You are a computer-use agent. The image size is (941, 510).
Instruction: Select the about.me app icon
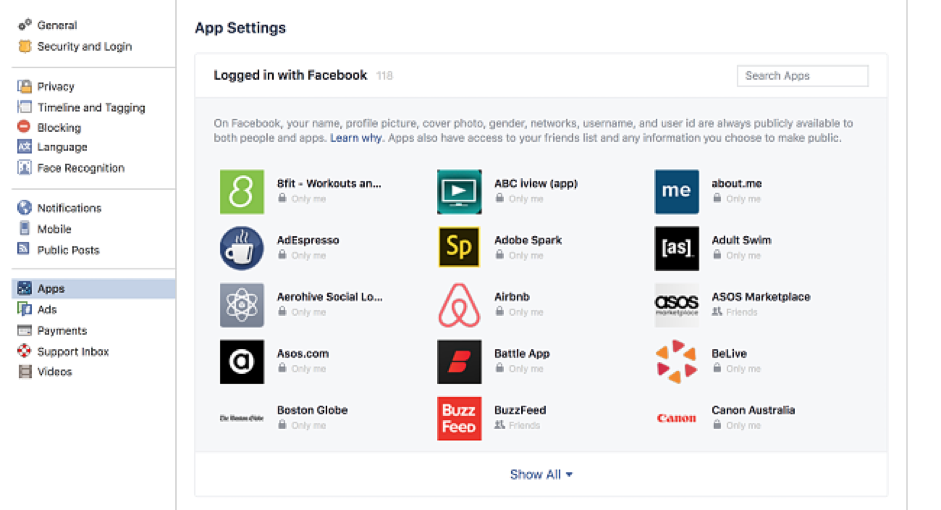pyautogui.click(x=676, y=192)
